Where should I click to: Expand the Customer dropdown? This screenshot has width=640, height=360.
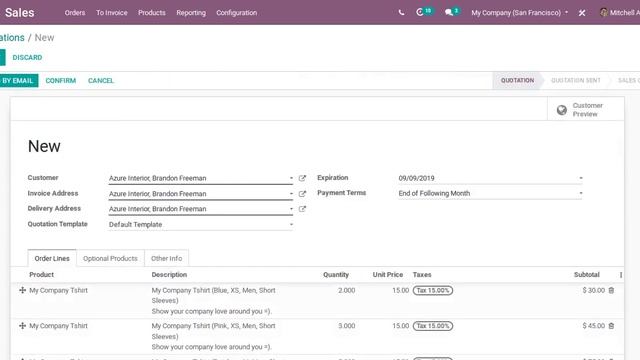click(291, 178)
